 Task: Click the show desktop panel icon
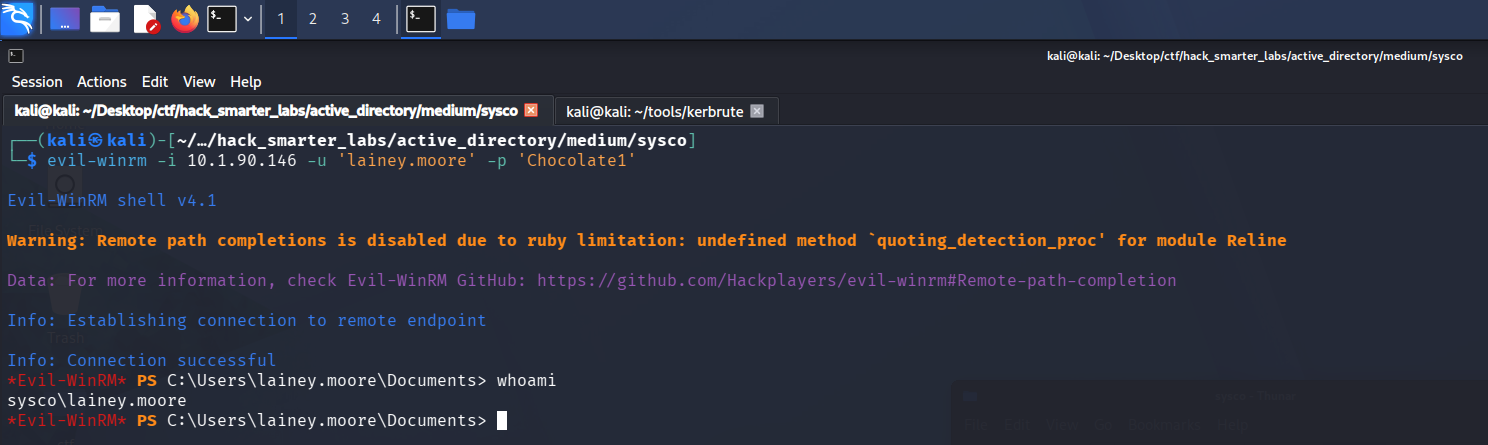[65, 18]
